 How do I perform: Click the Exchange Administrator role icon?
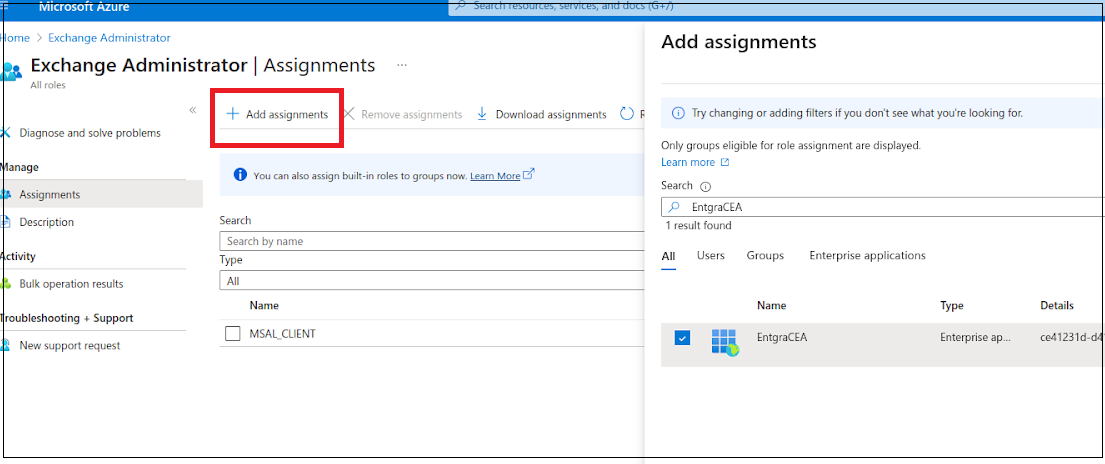coord(11,72)
